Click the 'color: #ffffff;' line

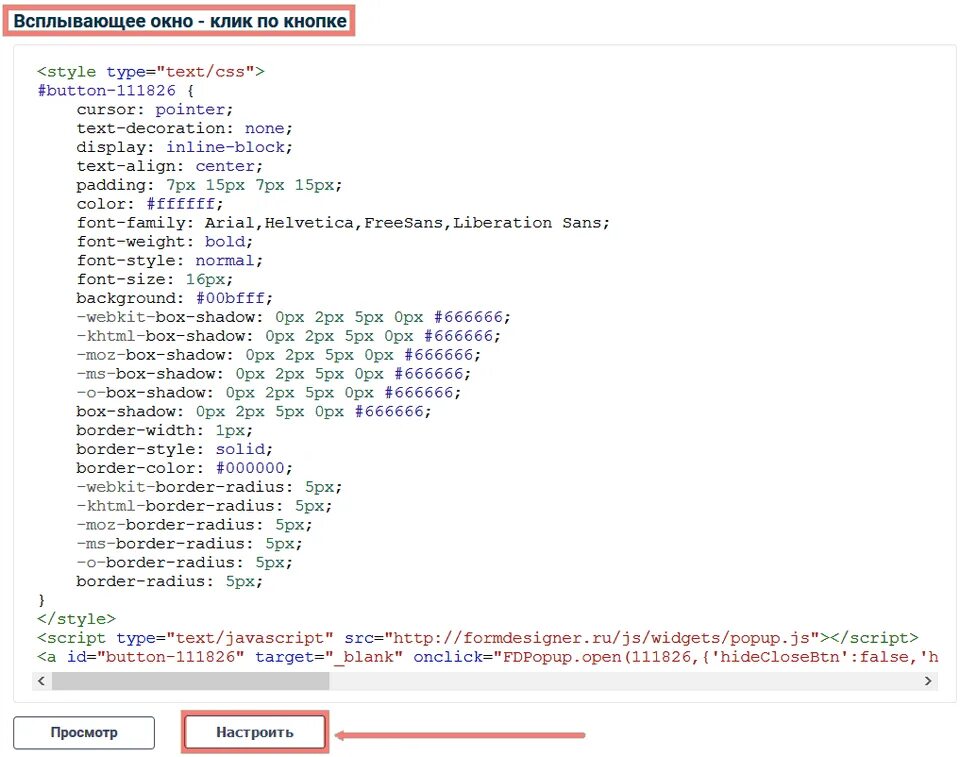click(x=149, y=204)
